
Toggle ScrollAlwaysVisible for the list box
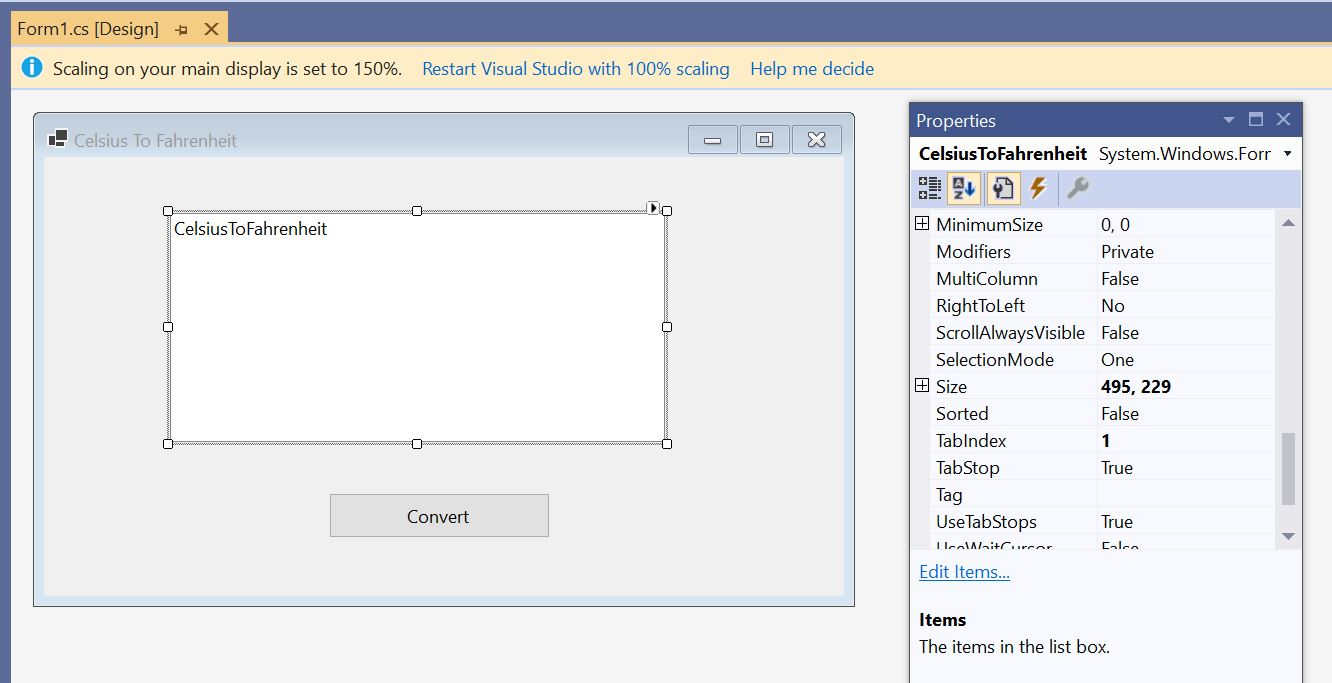(x=1120, y=332)
